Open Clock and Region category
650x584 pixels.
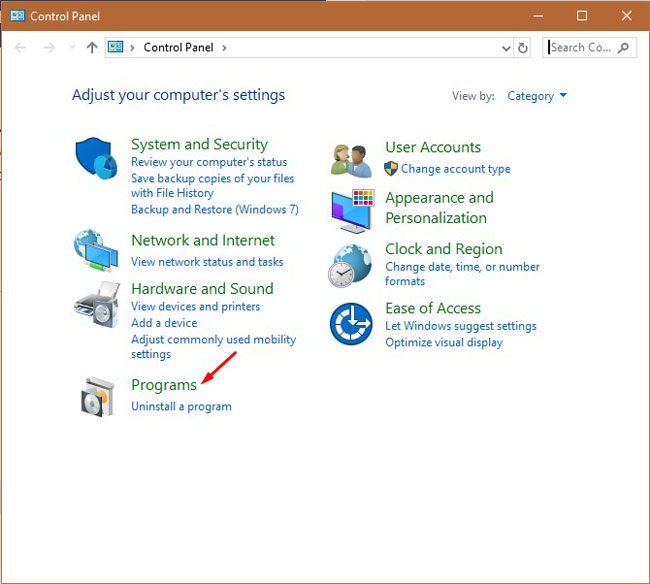click(x=444, y=249)
